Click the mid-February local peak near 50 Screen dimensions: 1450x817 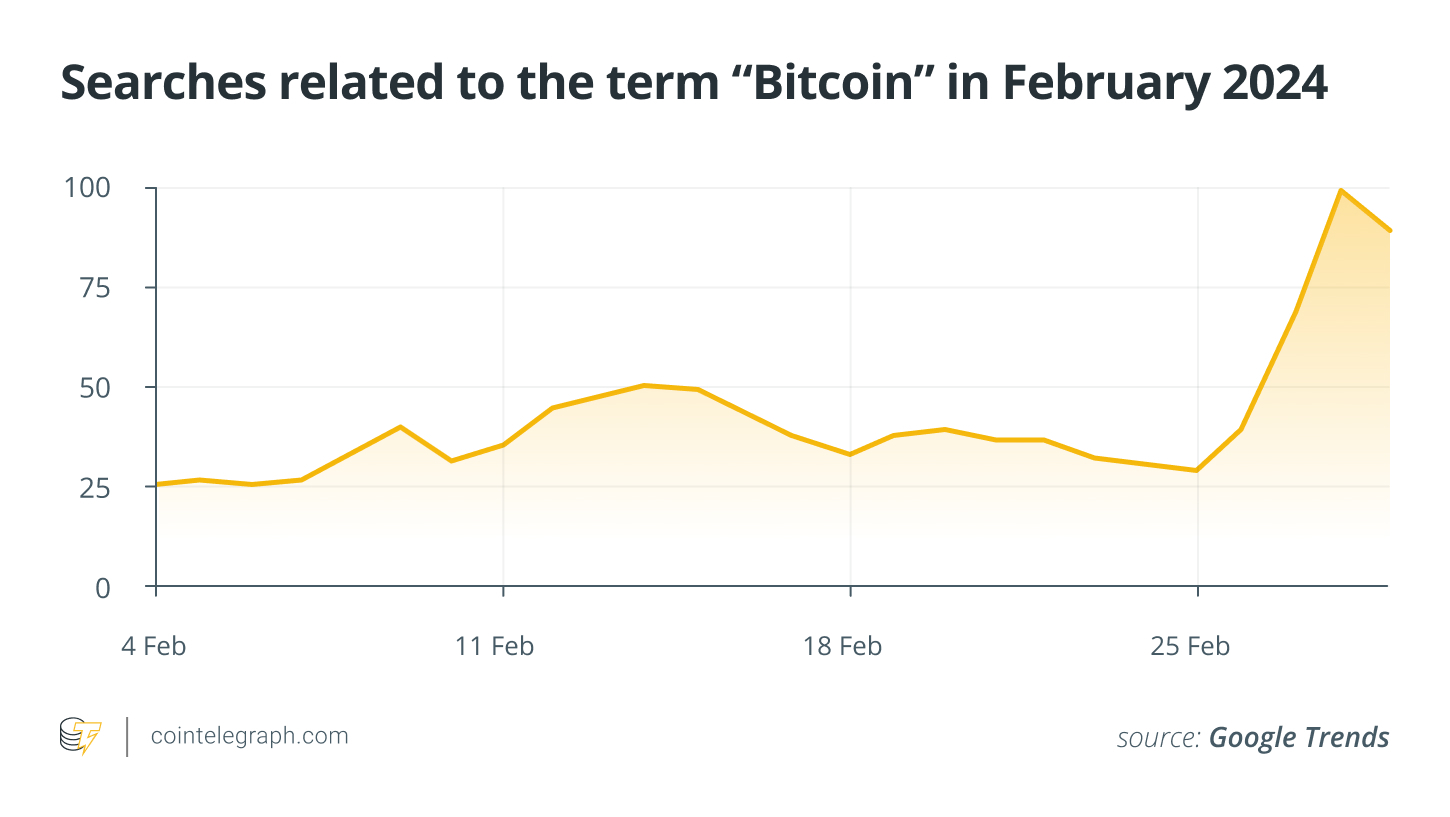(646, 385)
